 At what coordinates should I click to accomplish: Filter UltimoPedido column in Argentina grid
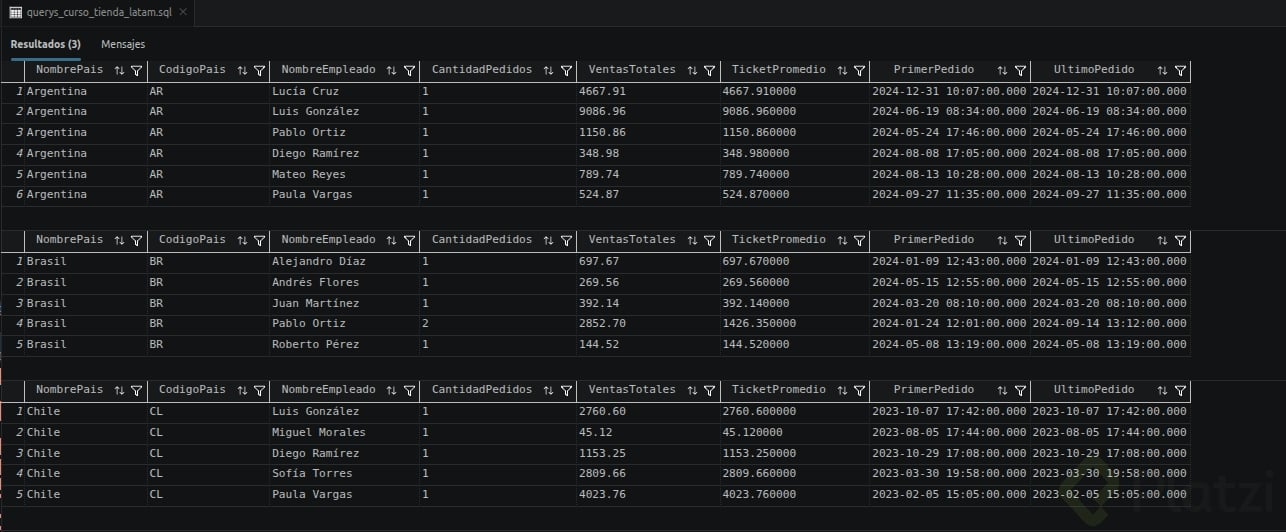click(1180, 71)
